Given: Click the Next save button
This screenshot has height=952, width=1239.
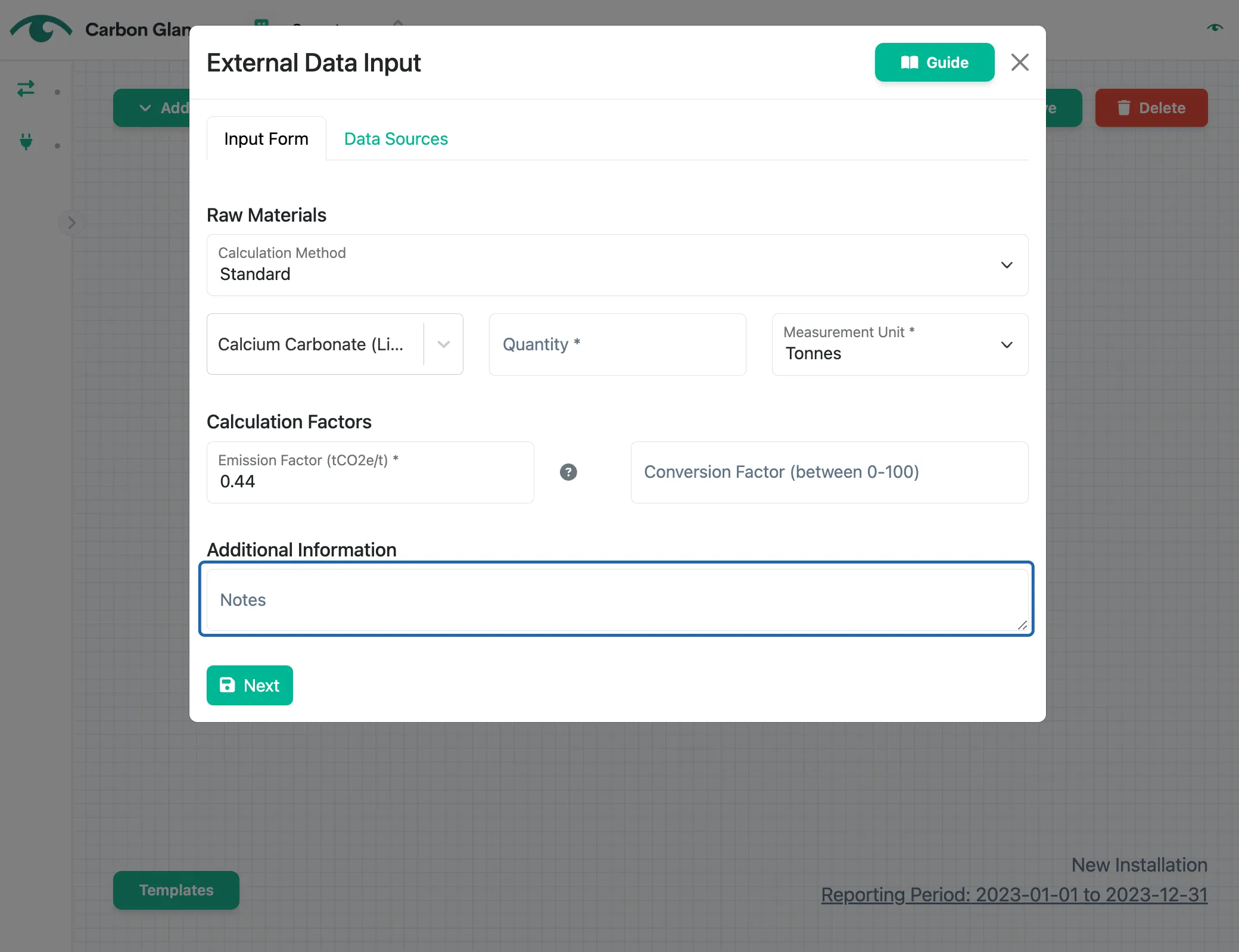Looking at the screenshot, I should [x=250, y=685].
